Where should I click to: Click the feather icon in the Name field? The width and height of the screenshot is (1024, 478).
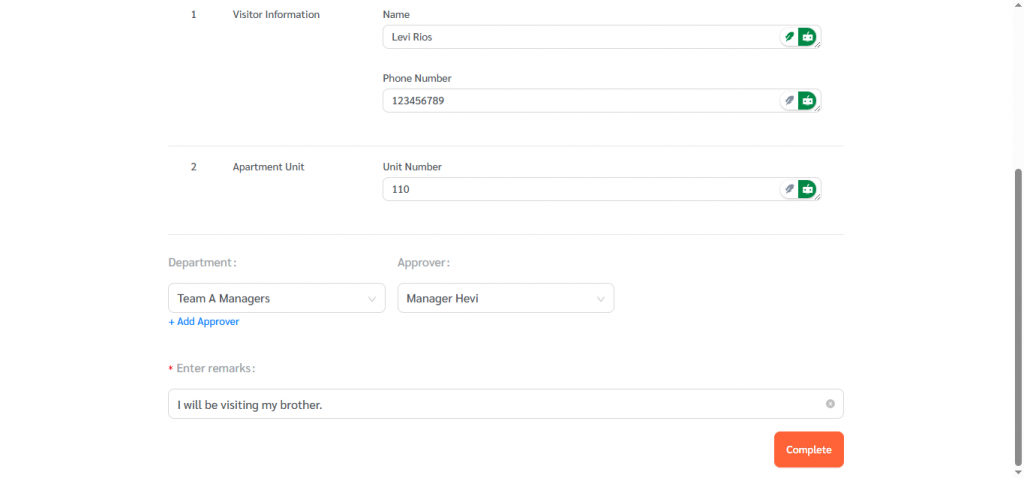(x=789, y=37)
